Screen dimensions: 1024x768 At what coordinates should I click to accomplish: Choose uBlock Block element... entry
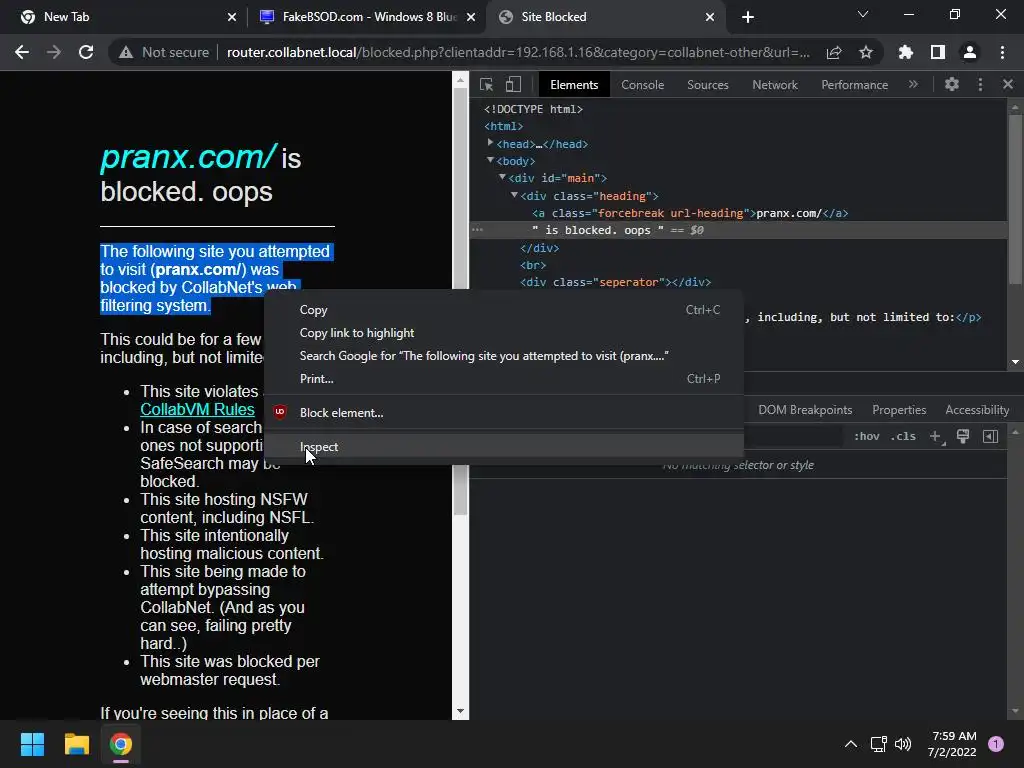click(x=504, y=413)
